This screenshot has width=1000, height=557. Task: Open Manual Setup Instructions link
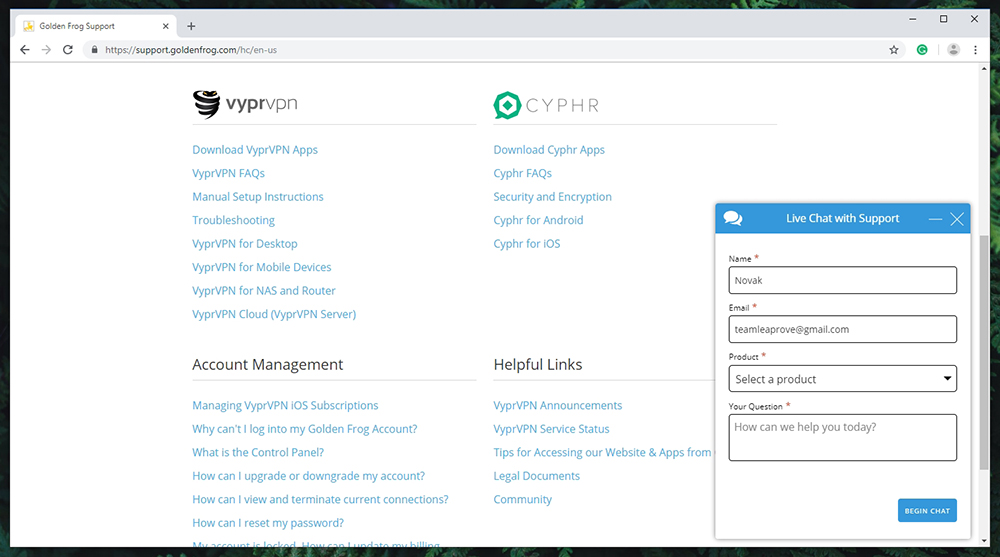(x=258, y=197)
